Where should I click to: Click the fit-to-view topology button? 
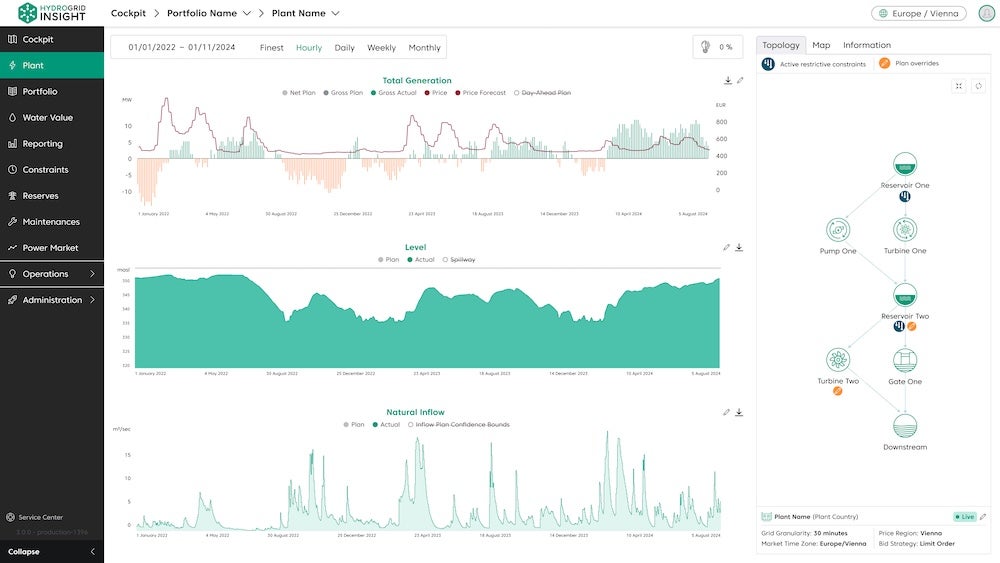click(959, 86)
